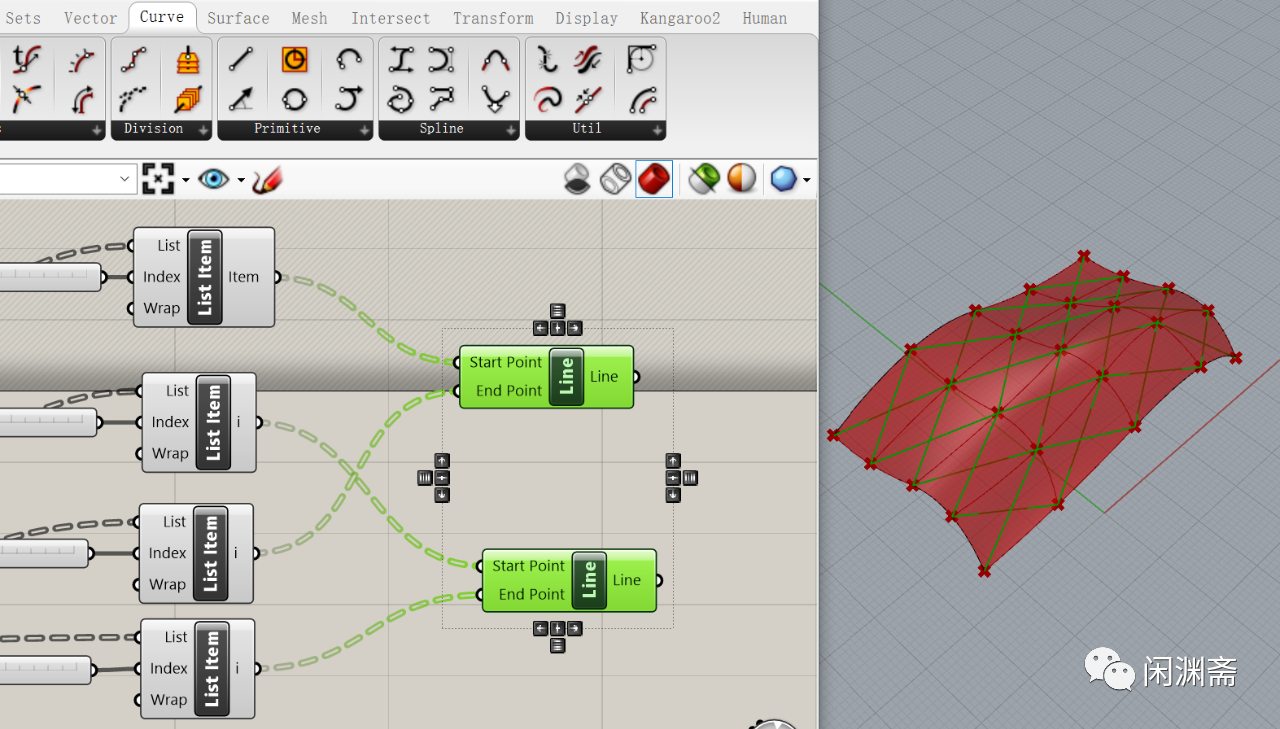Switch to the Surface tab

click(x=238, y=18)
